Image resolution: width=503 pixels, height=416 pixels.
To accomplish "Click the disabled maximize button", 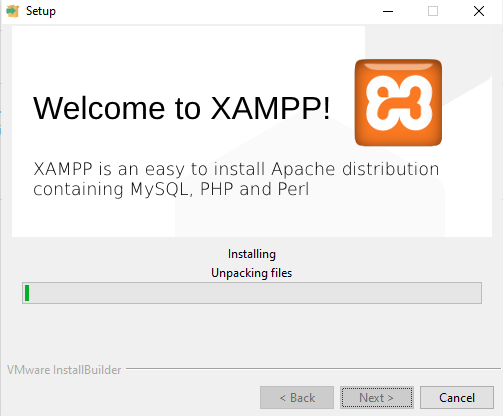I will click(x=433, y=11).
